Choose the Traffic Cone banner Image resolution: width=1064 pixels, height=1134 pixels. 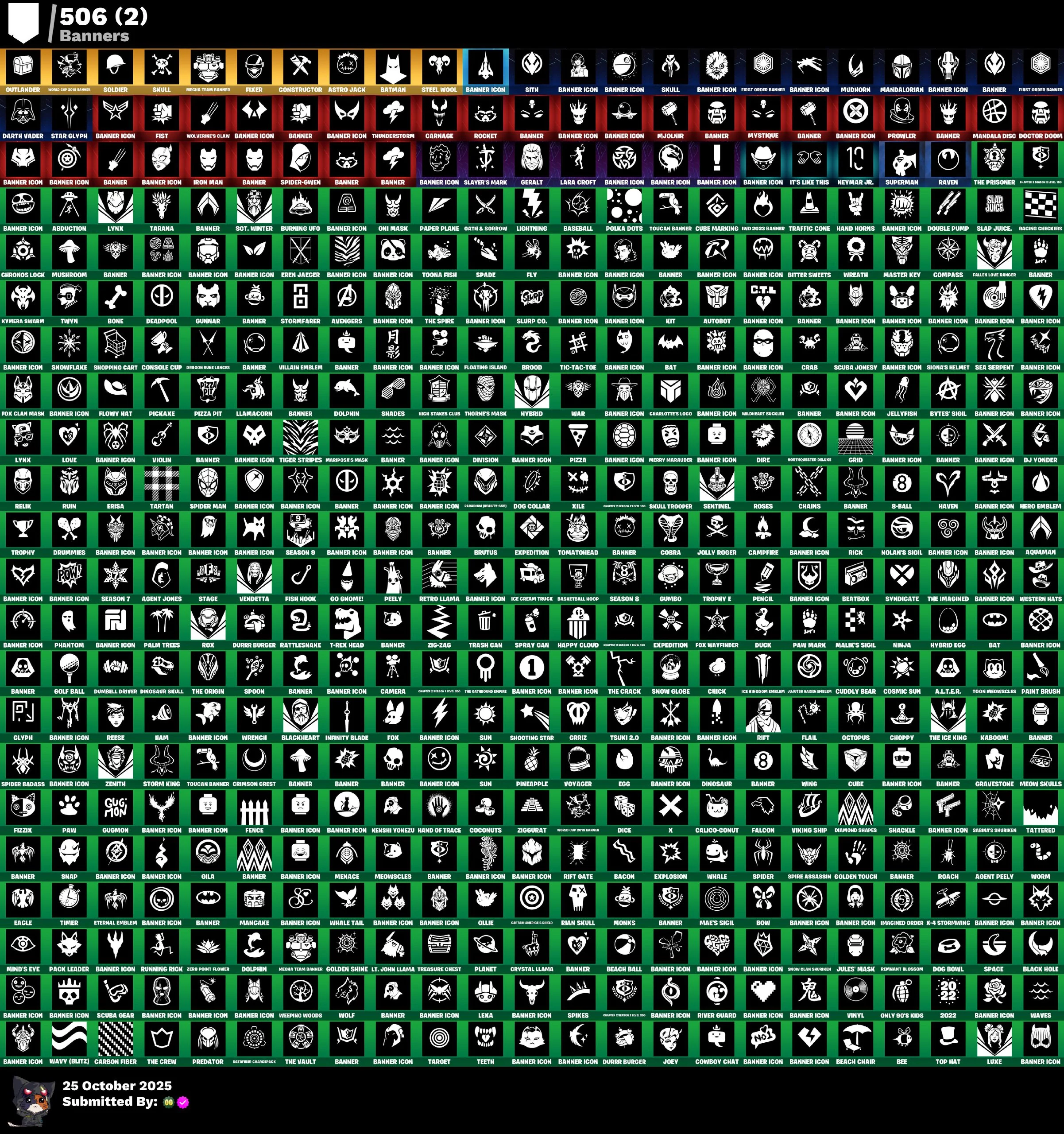(x=809, y=206)
